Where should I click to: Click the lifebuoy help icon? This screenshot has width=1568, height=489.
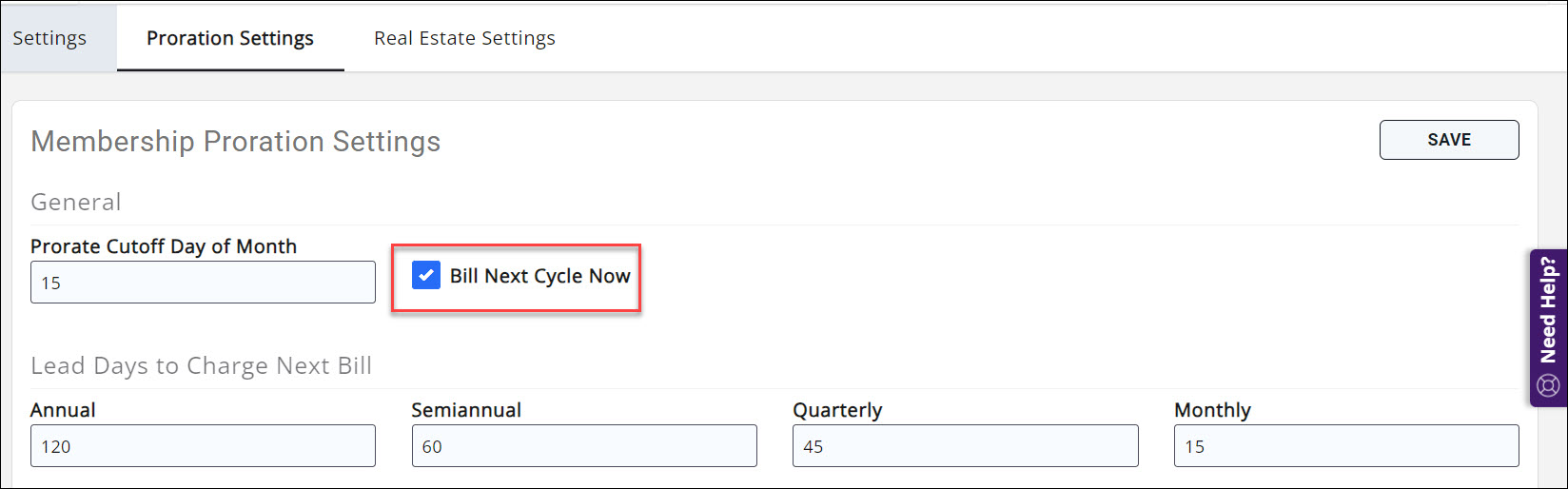(1548, 385)
